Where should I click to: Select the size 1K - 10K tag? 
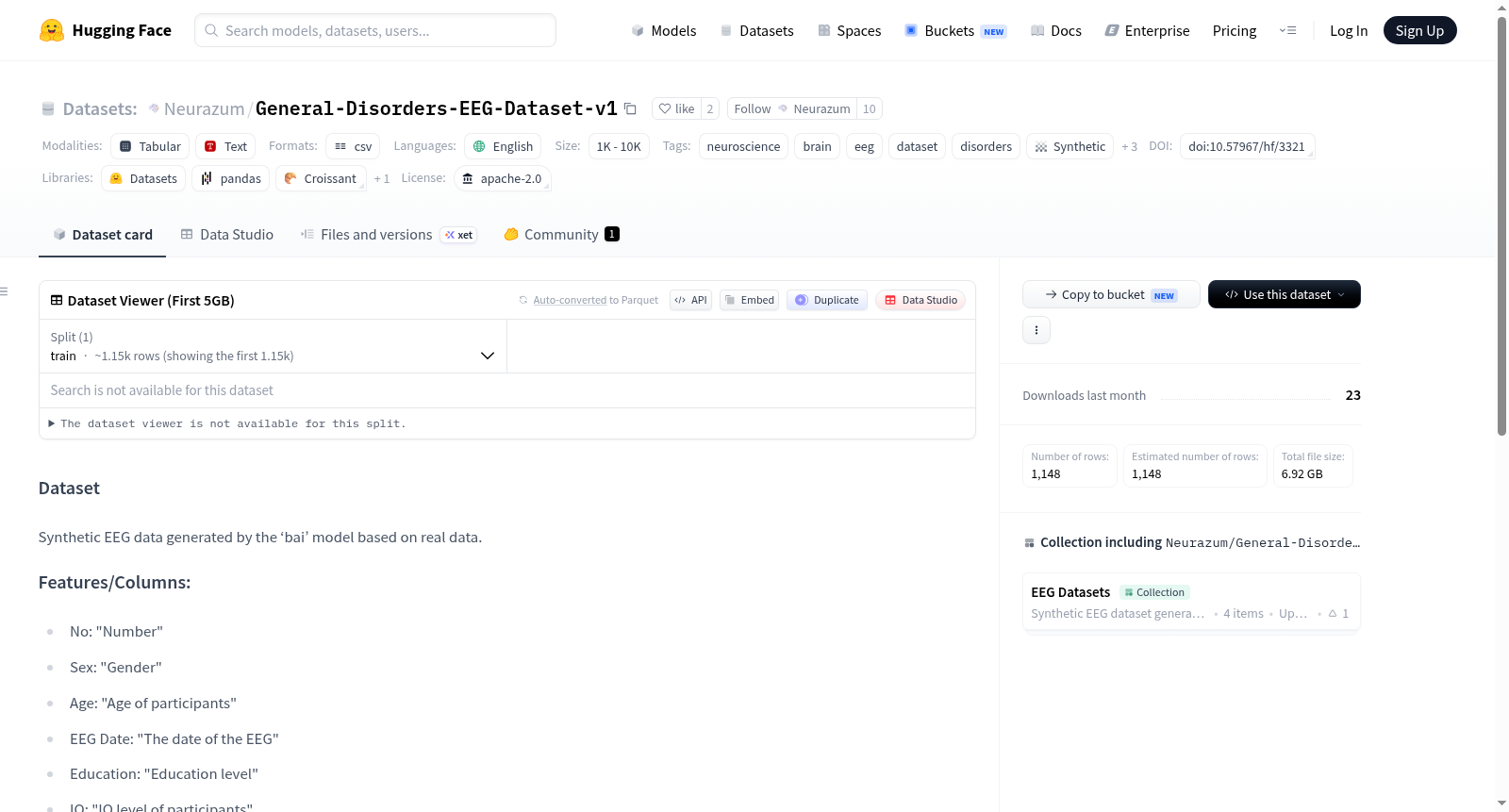619,146
